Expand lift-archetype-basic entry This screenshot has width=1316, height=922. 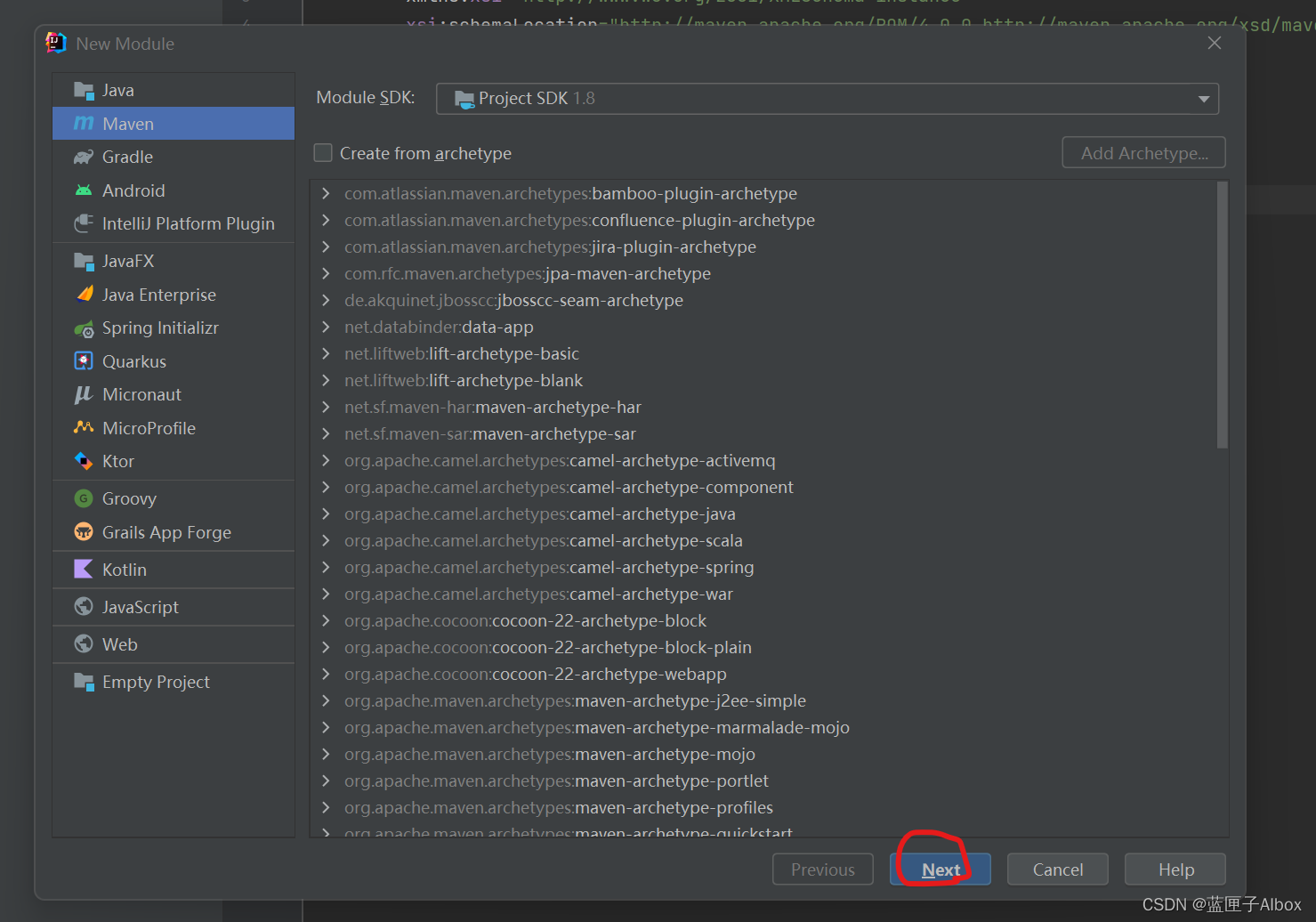point(326,353)
